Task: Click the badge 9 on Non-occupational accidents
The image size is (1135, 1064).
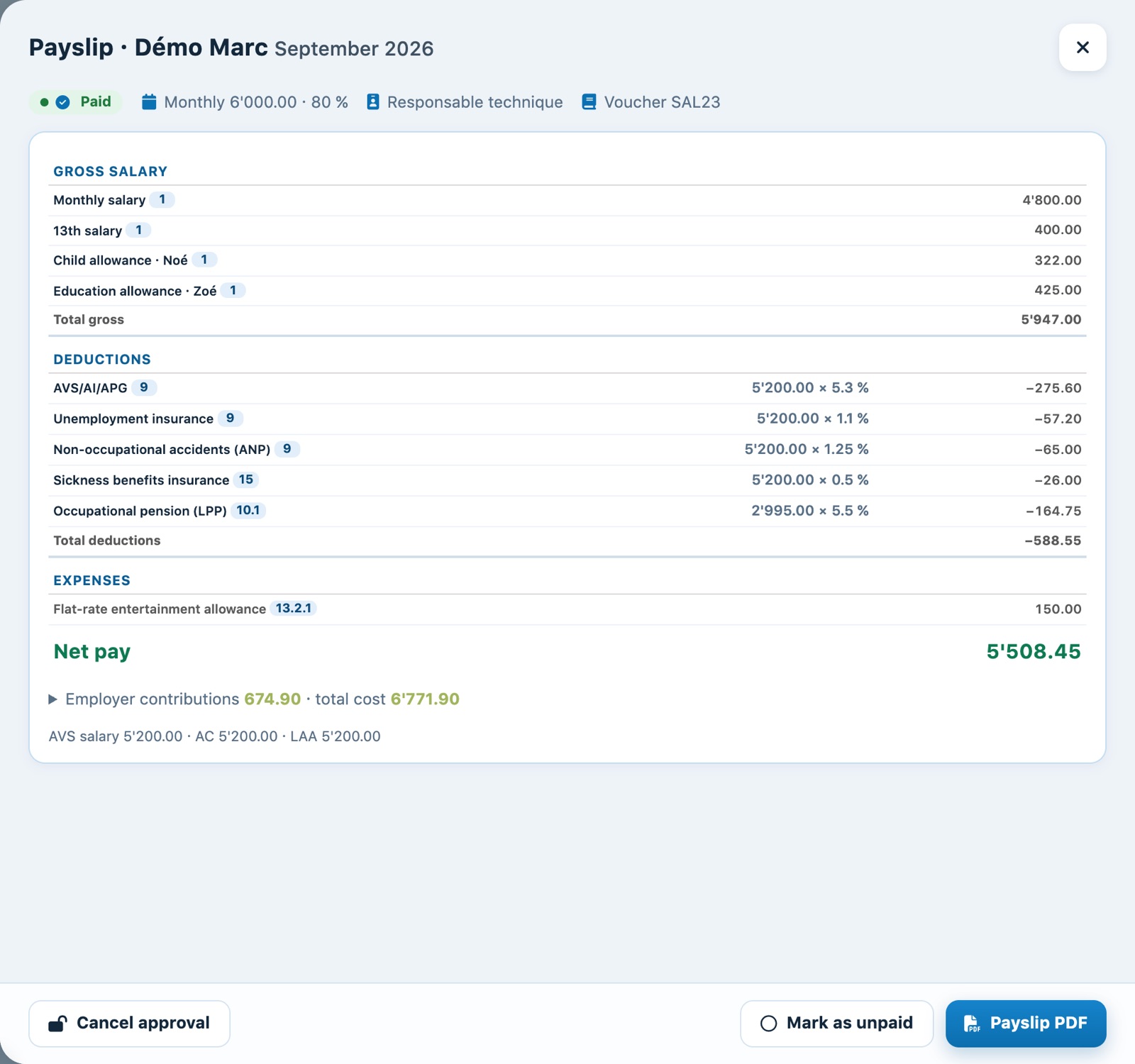Action: (x=287, y=449)
